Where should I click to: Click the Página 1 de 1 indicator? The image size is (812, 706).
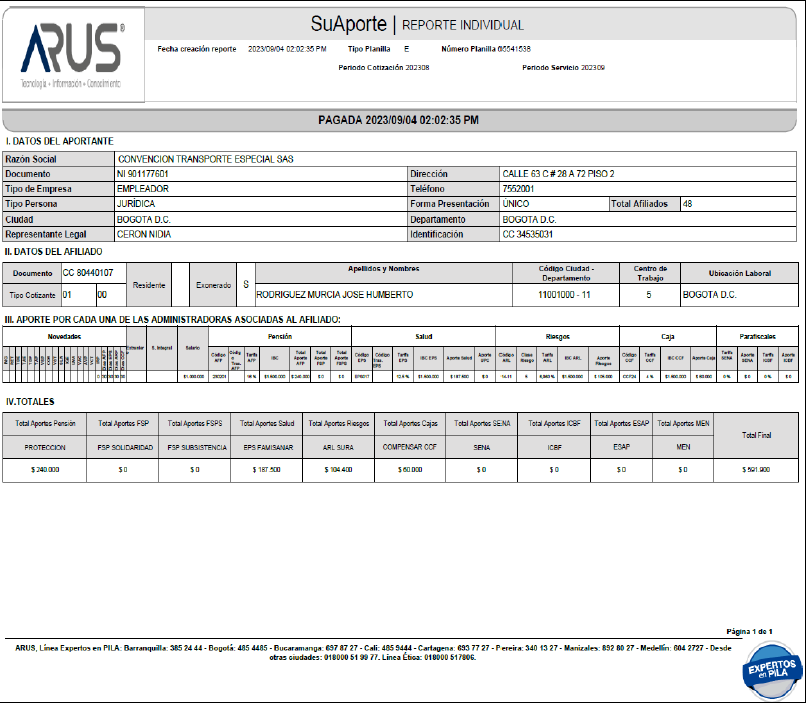point(751,632)
